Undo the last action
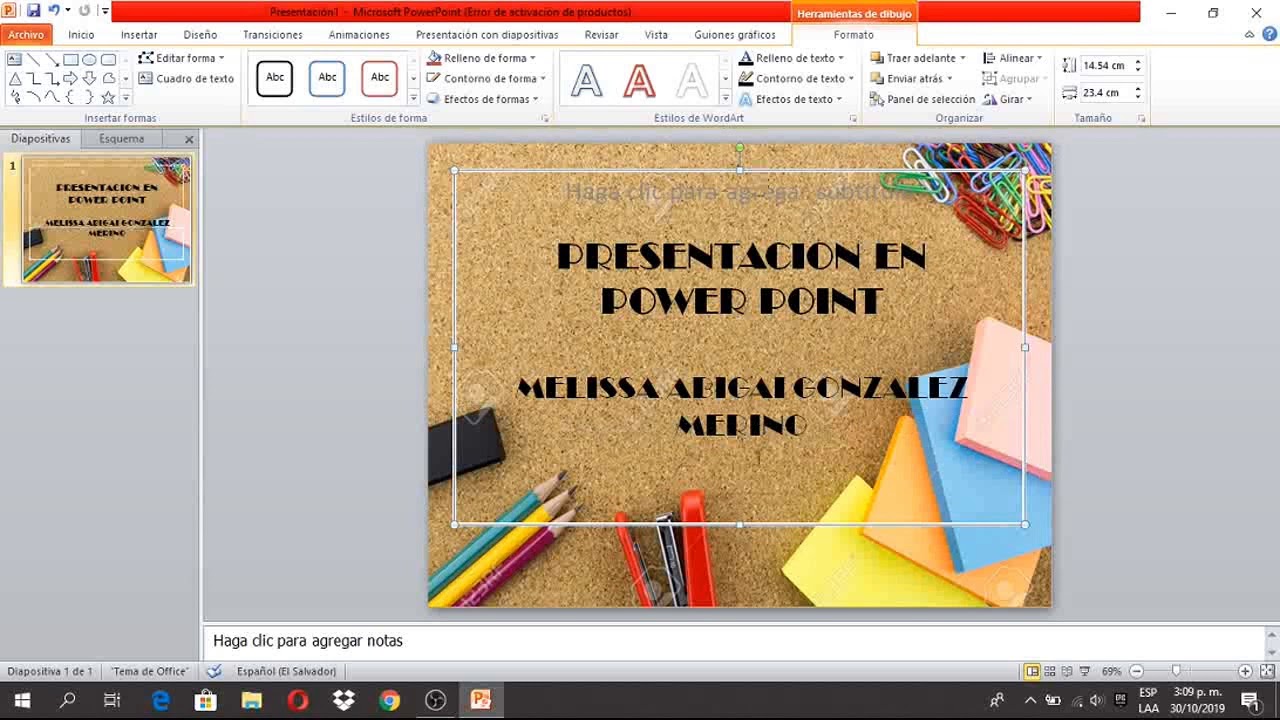 (x=54, y=11)
